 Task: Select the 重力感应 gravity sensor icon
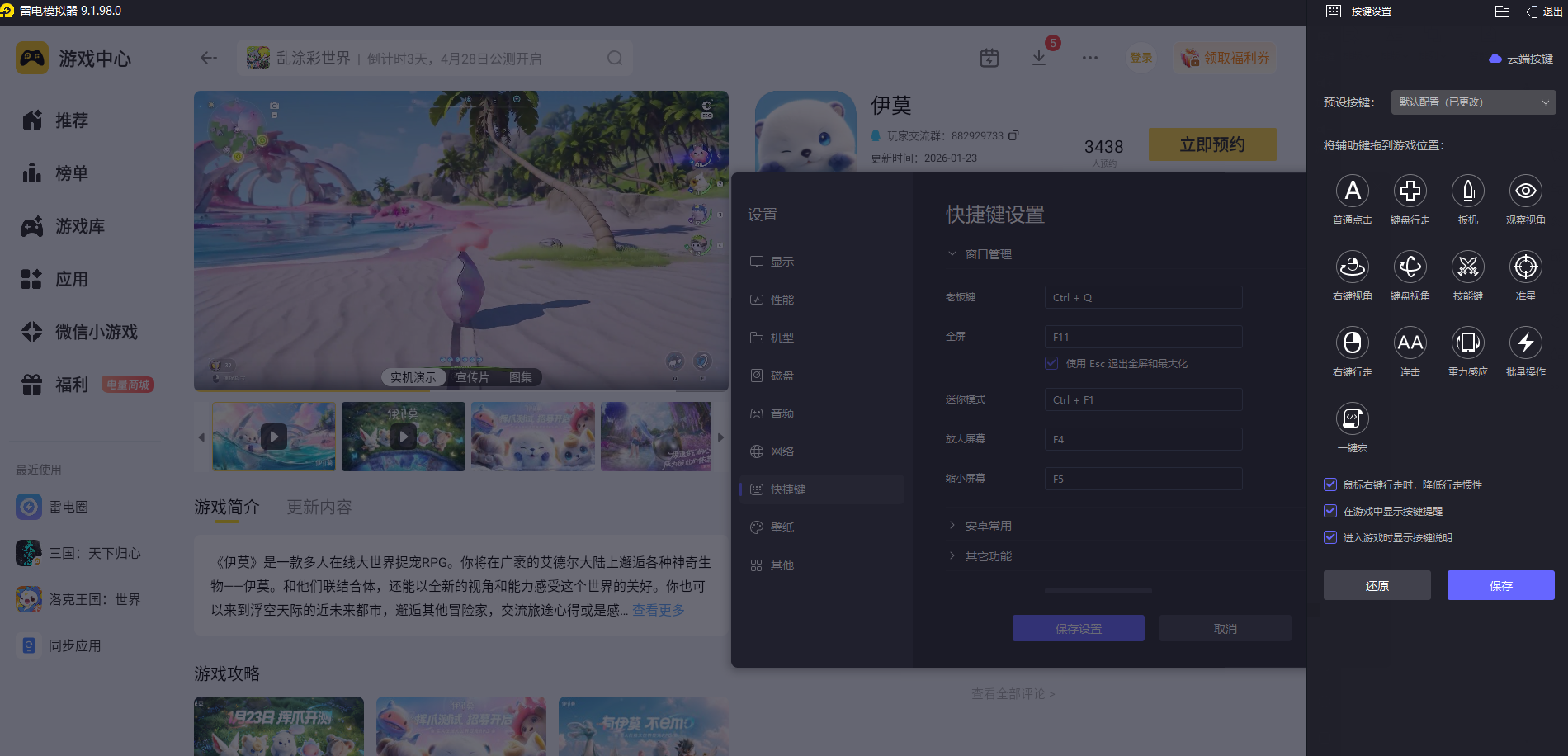tap(1467, 343)
